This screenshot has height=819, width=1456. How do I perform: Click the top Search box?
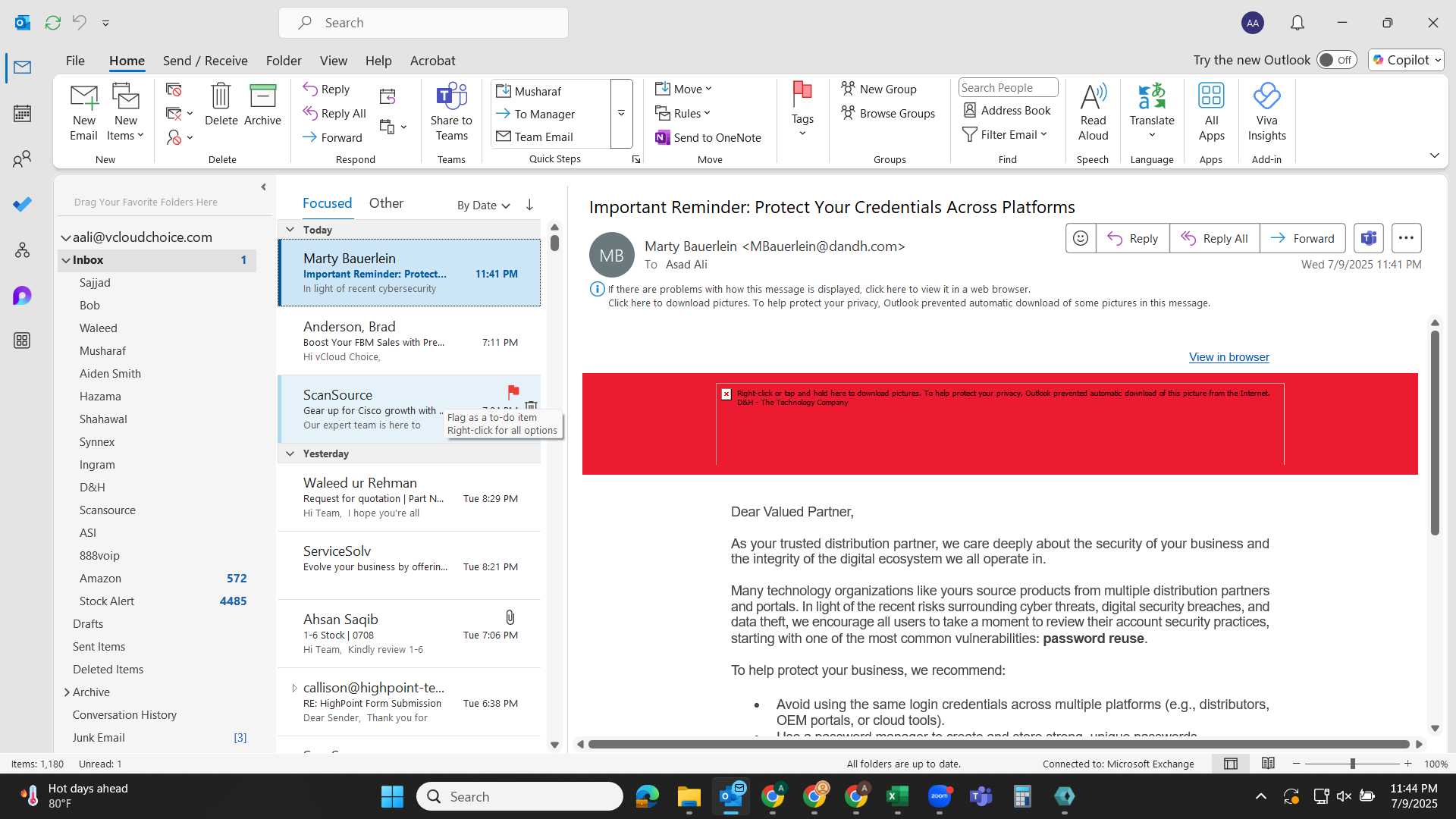[x=423, y=23]
